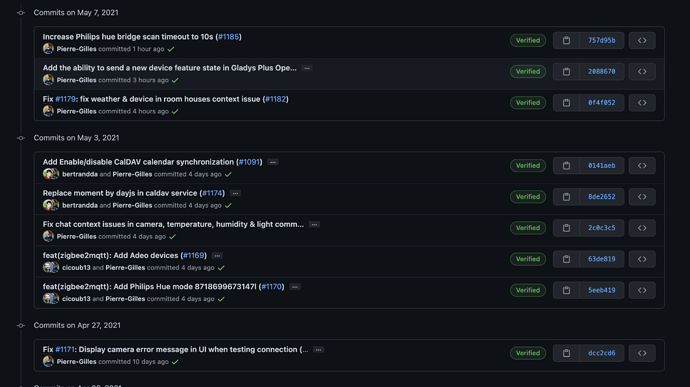Screen dimensions: 690x387
Task: Open bertrandda profile on CalDAV synchronization commit
Action: 80,175
